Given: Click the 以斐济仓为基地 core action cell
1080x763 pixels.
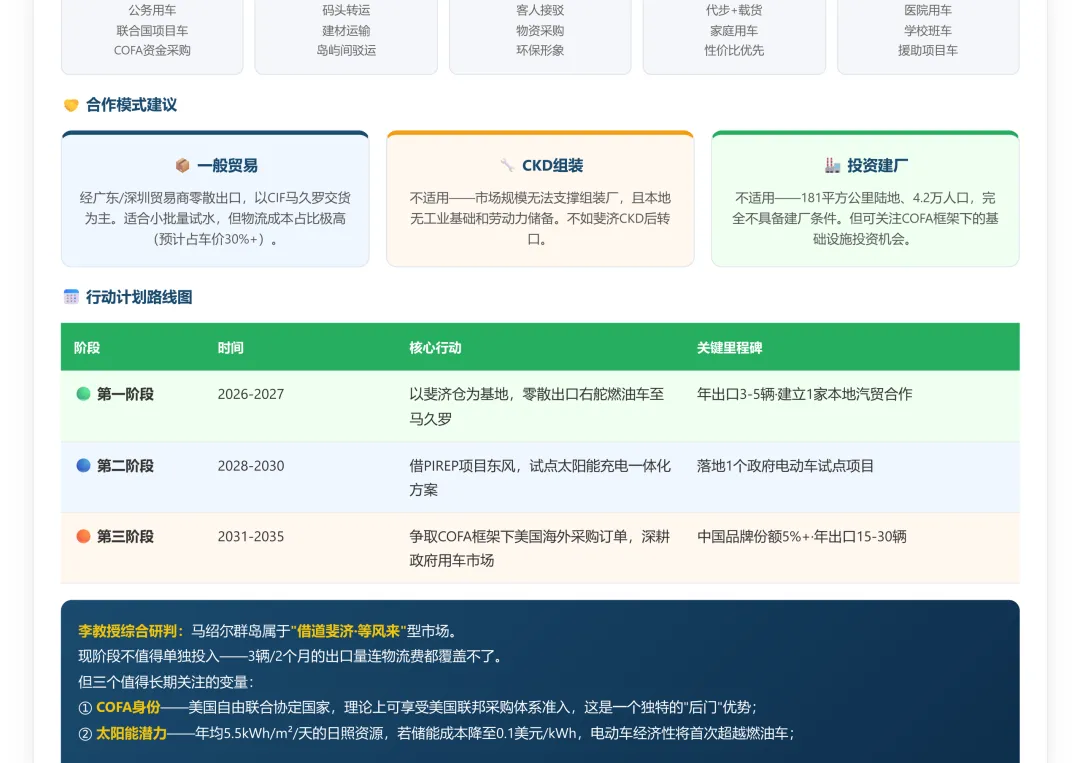Looking at the screenshot, I should coord(537,406).
